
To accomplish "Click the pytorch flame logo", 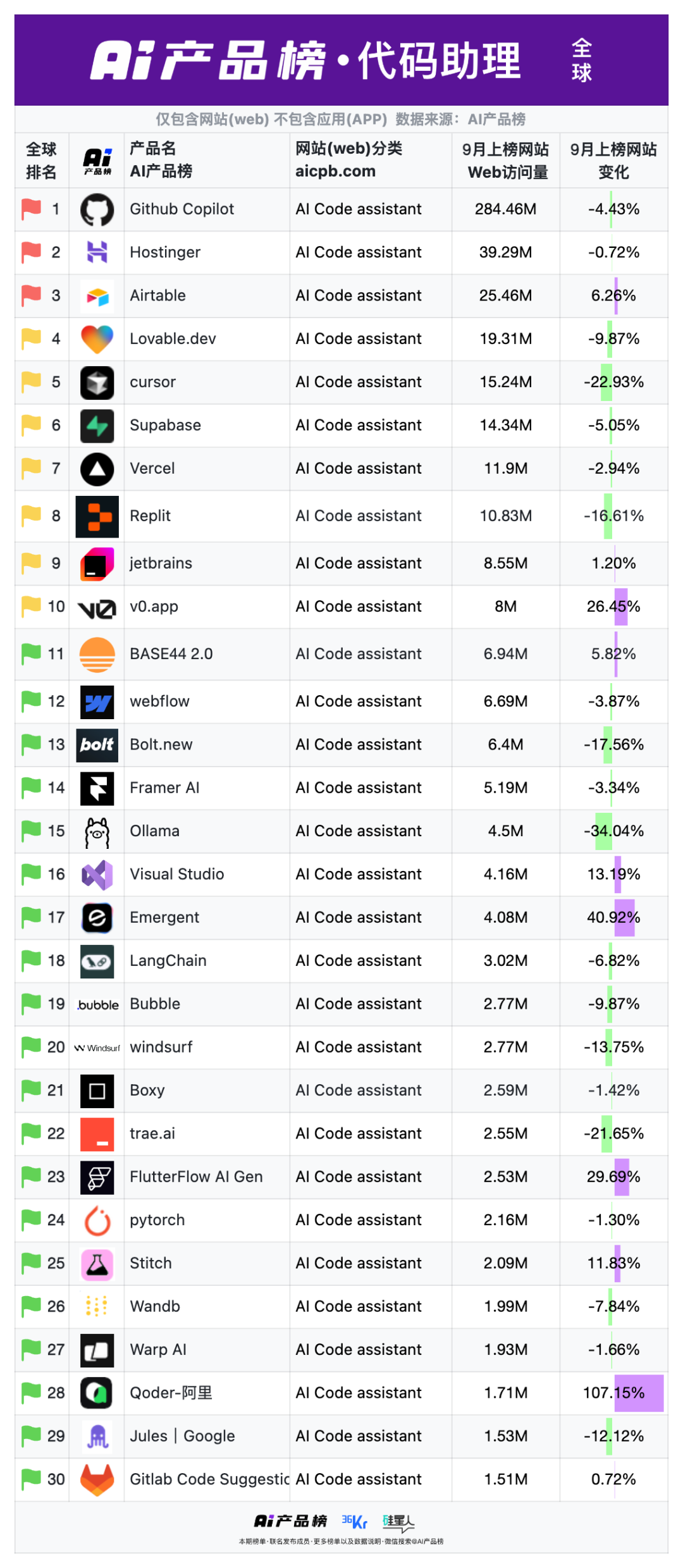I will click(97, 1220).
